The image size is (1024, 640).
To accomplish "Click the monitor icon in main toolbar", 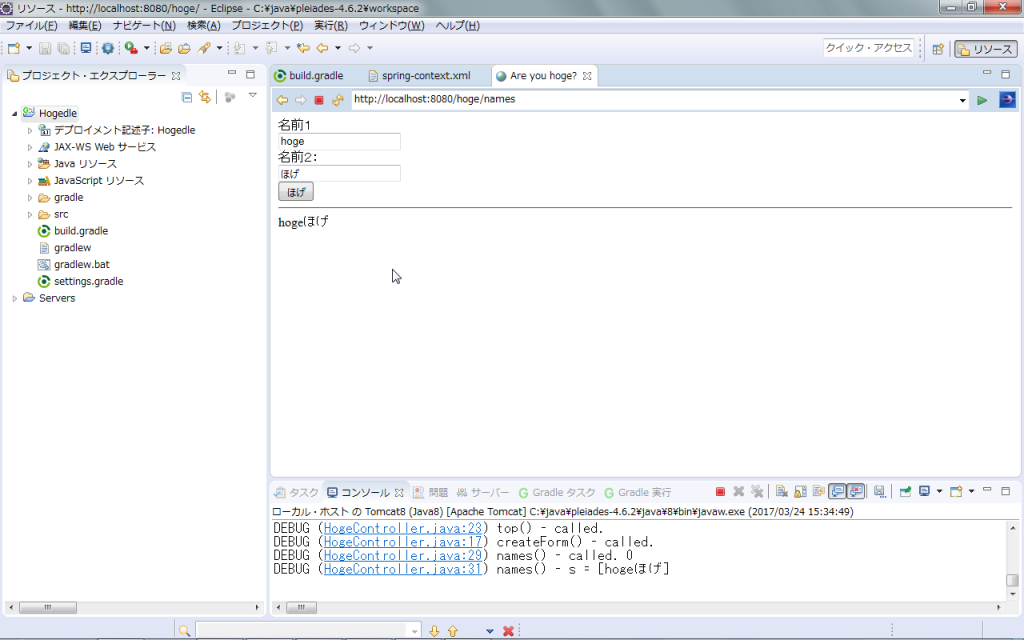I will point(86,48).
